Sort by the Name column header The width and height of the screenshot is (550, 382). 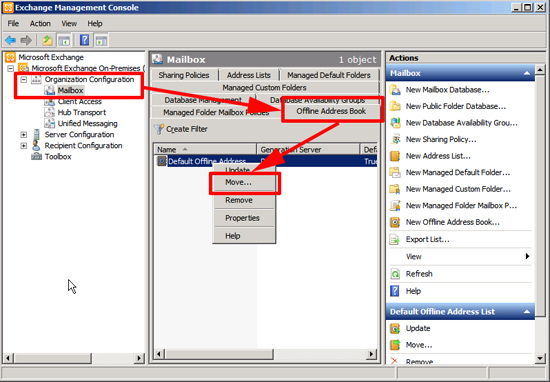(205, 149)
